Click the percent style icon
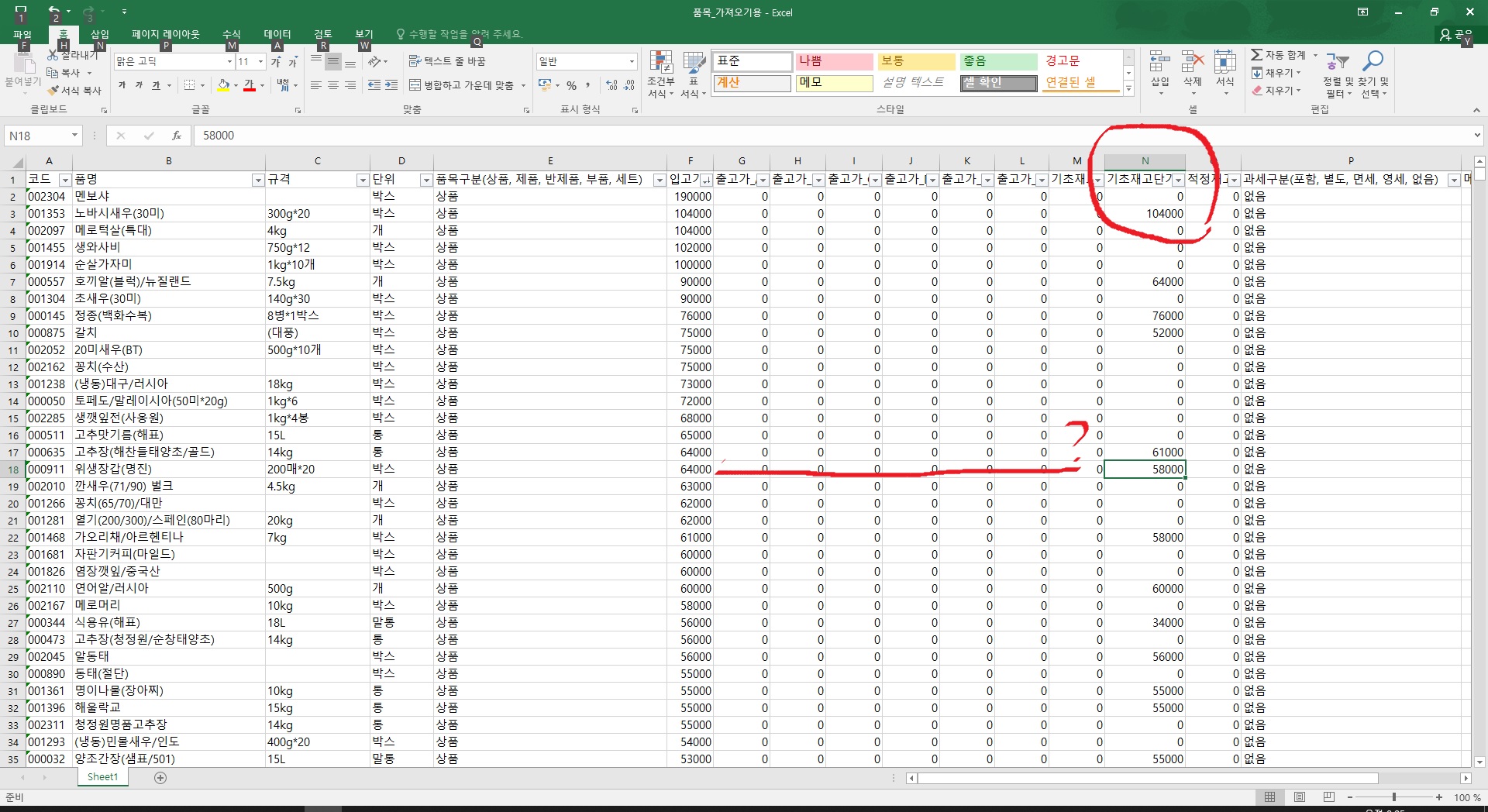1488x812 pixels. 571,85
